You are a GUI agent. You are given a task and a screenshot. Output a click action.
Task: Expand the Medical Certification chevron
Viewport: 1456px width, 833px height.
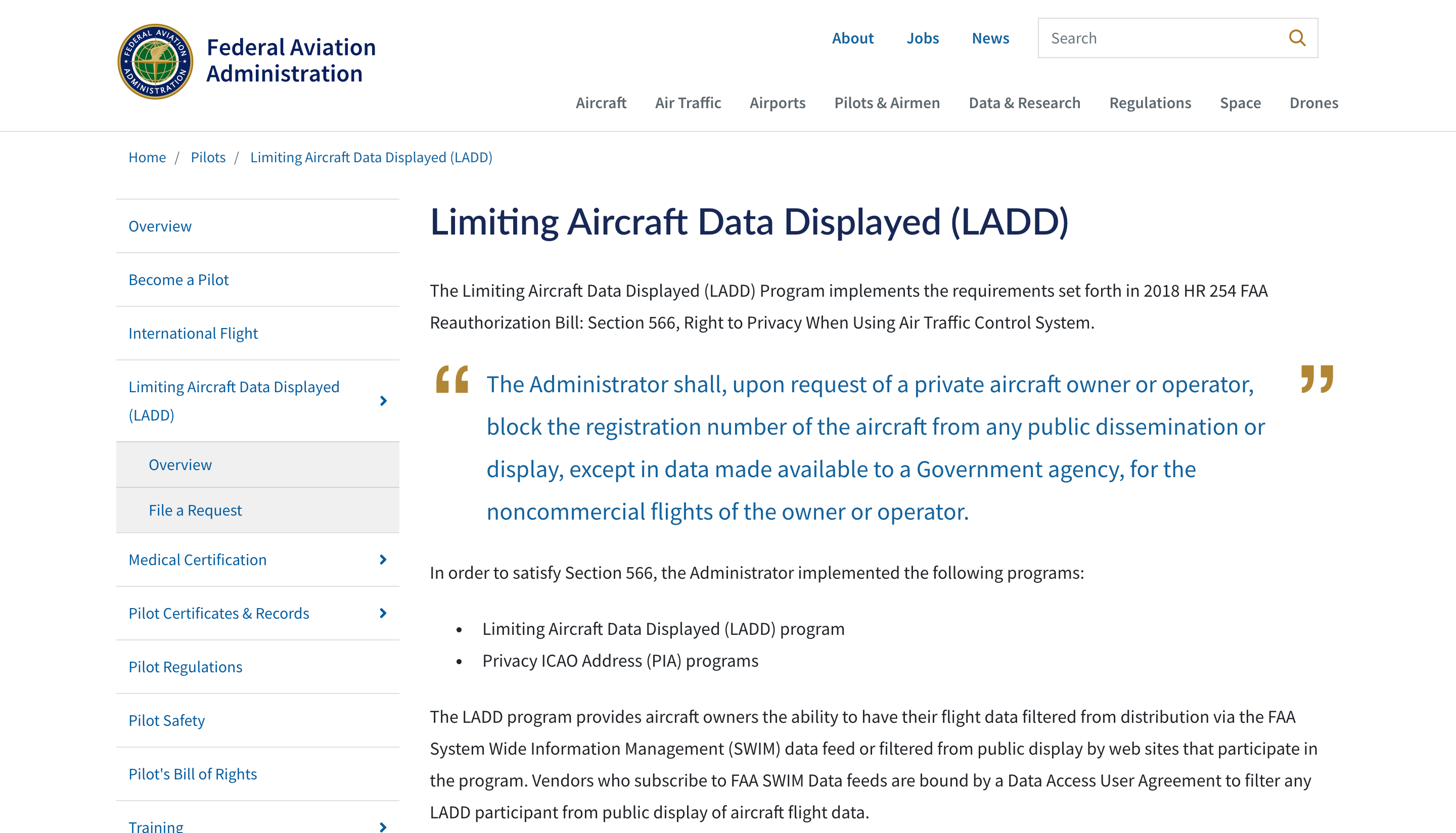(383, 560)
